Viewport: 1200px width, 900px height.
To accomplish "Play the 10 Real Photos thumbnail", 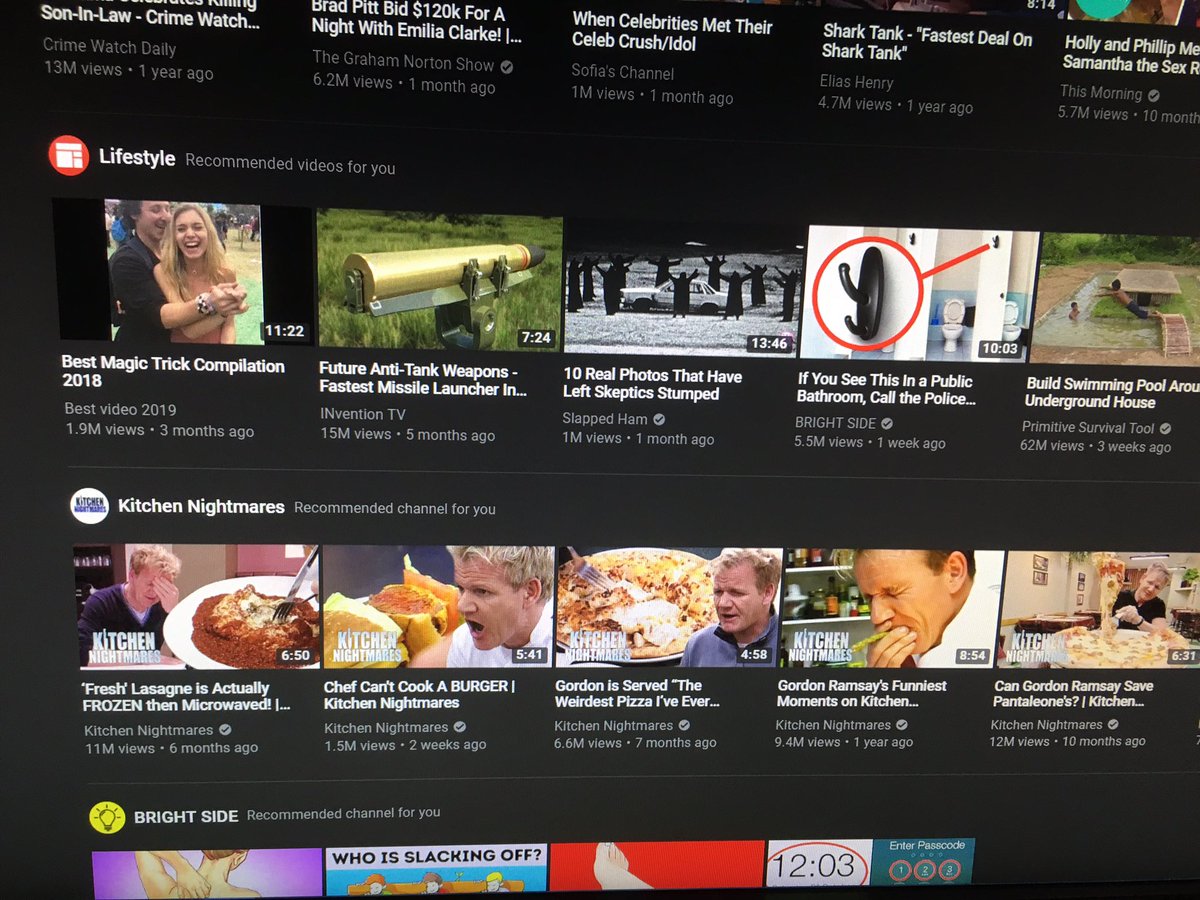I will tap(683, 288).
